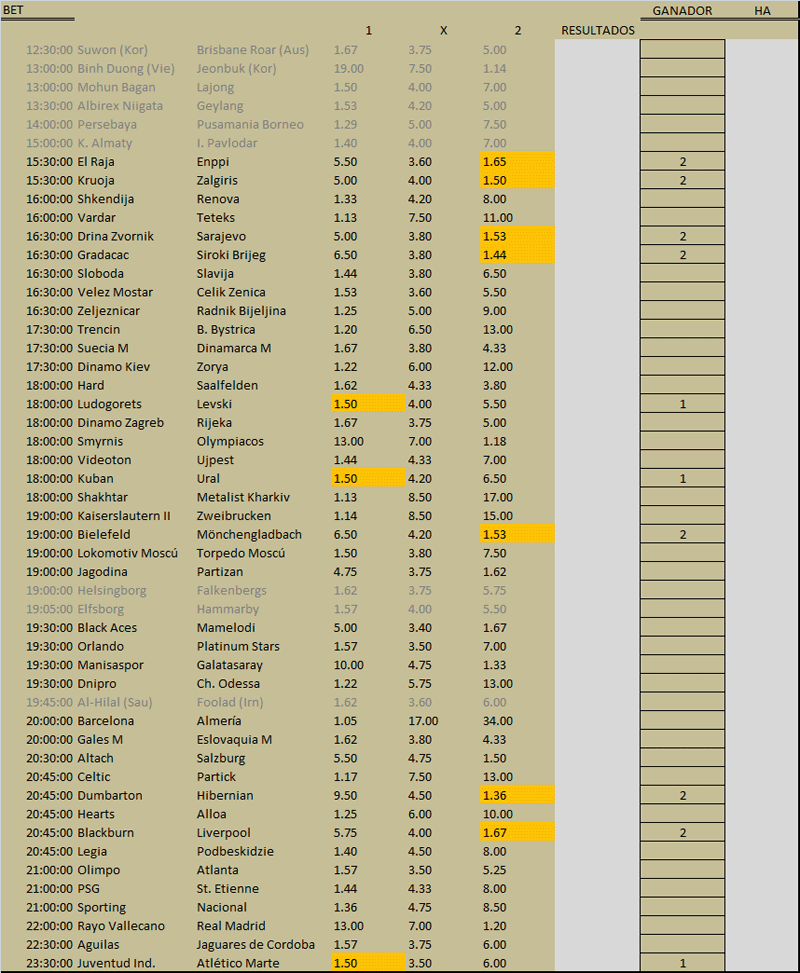Viewport: 800px width, 973px height.
Task: Select the team name Celtic
Action: 94,776
